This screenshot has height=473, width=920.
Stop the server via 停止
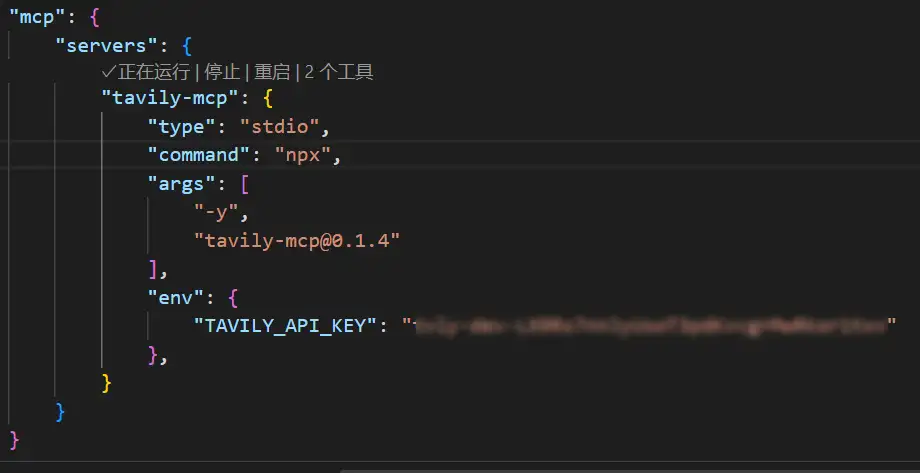(x=221, y=72)
